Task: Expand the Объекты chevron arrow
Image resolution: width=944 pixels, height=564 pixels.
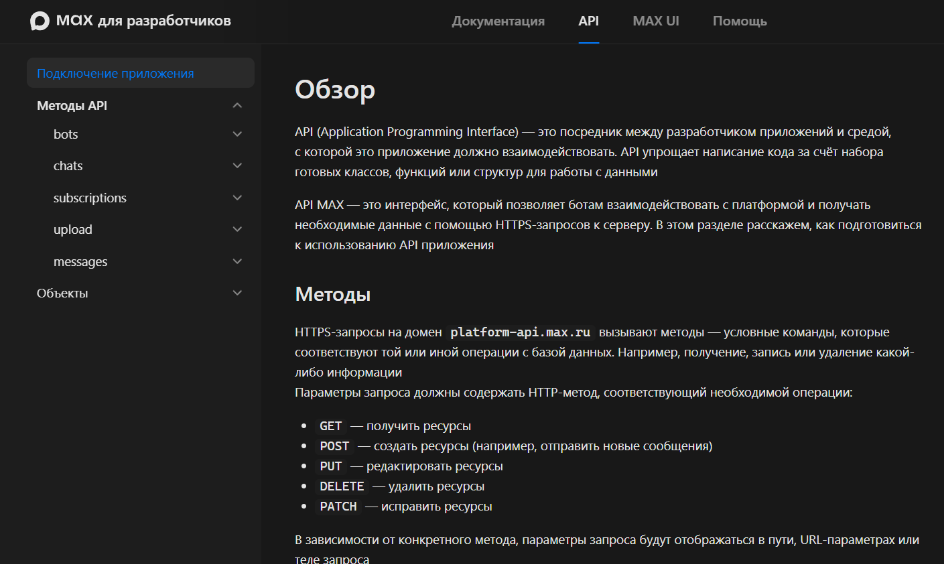Action: coord(237,293)
